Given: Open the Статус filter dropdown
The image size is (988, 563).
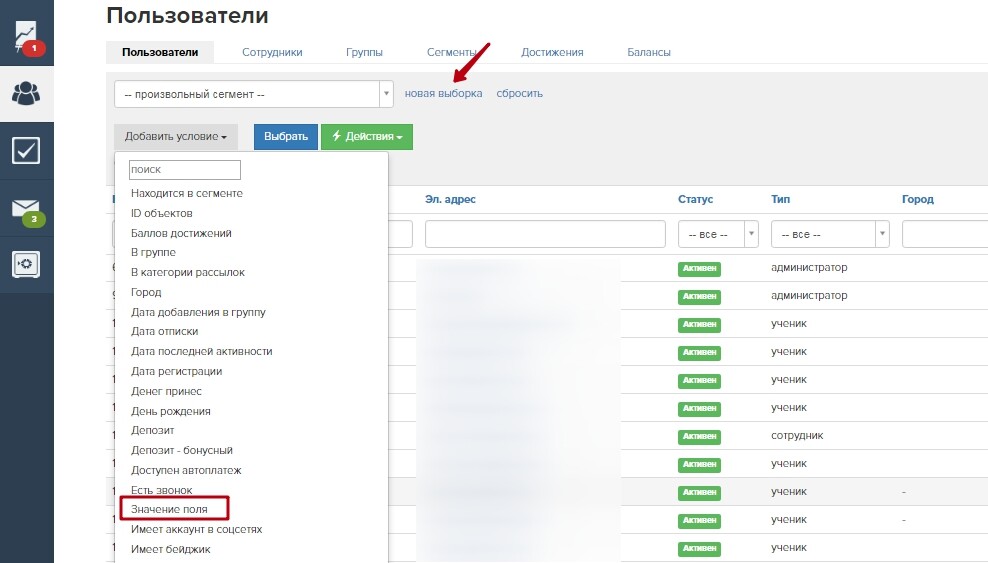Looking at the screenshot, I should click(x=718, y=234).
